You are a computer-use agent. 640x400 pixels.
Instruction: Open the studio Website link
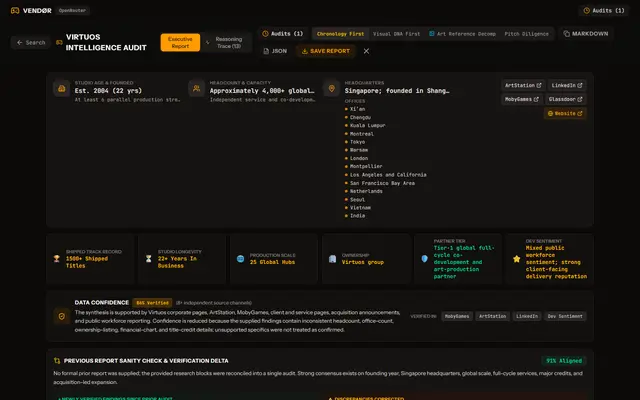[565, 113]
